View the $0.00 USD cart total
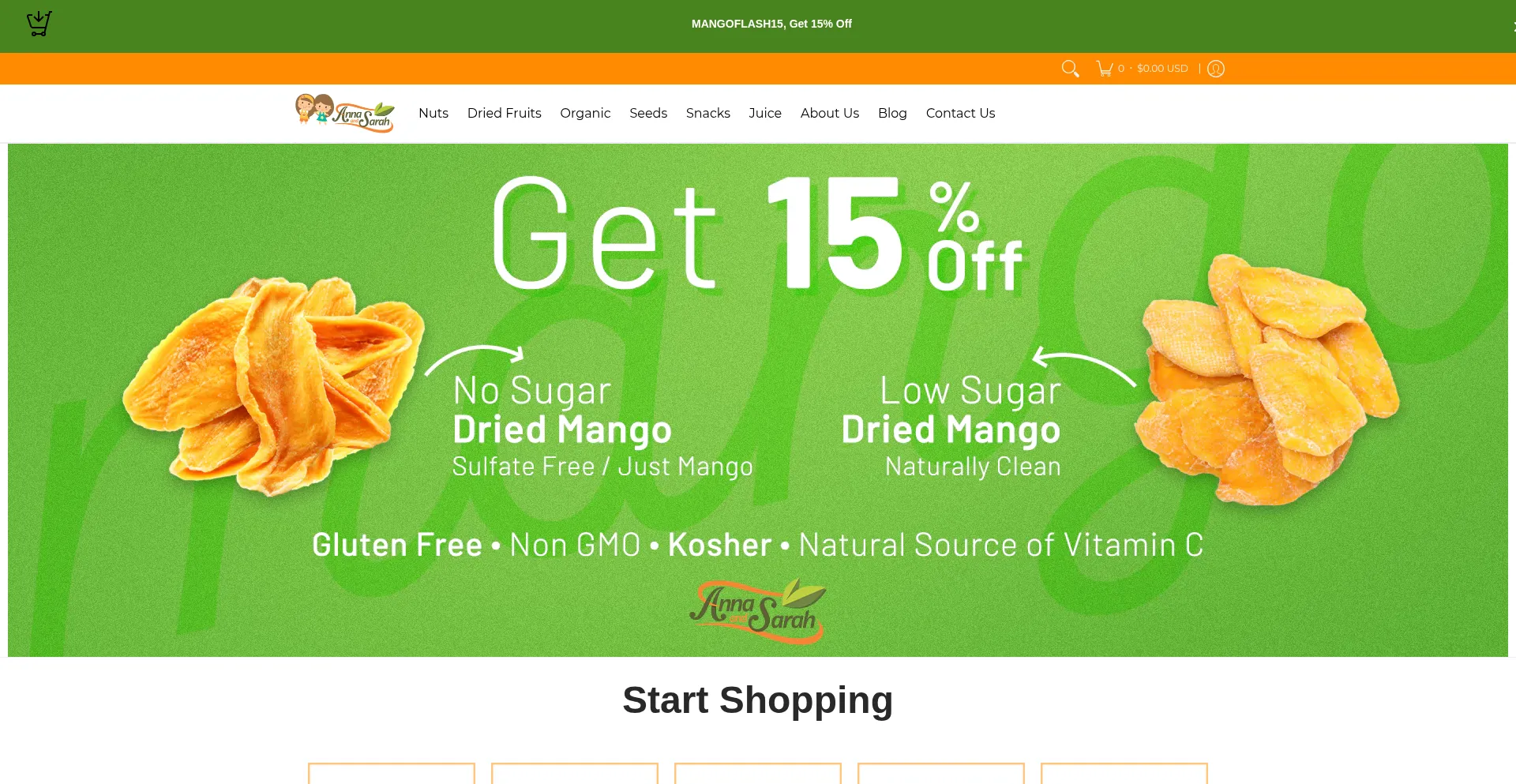The image size is (1516, 784). pyautogui.click(x=1162, y=69)
